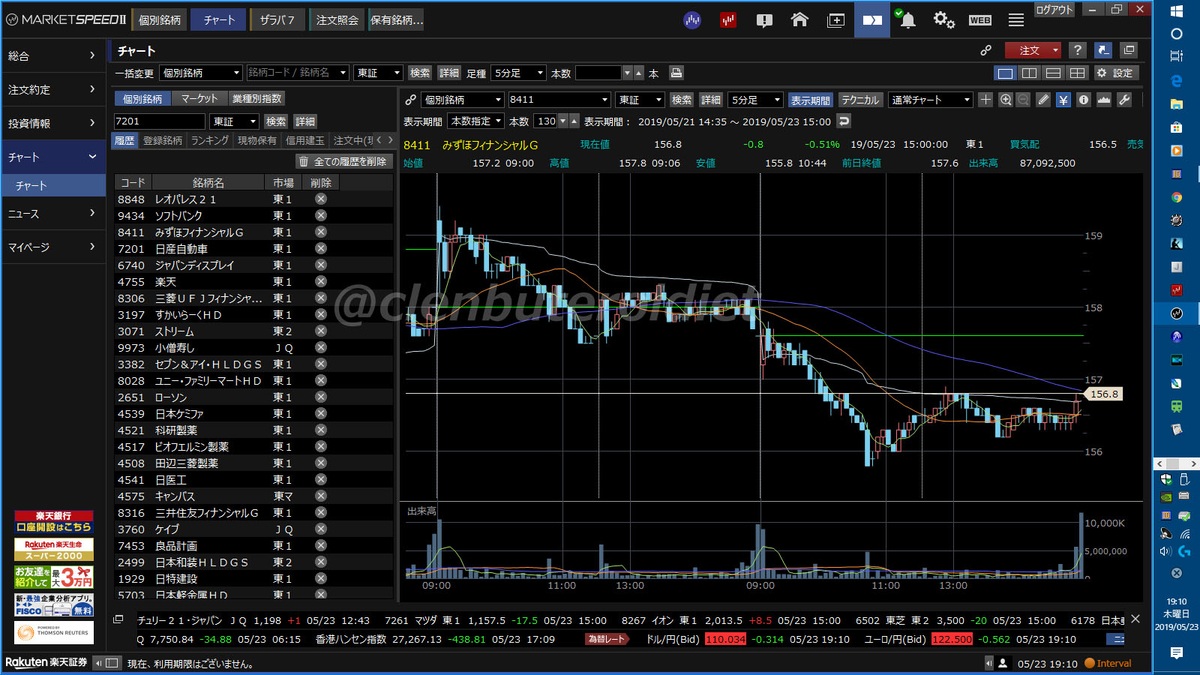Screen dimensions: 1200x675
Task: Reset display period with the return arrow icon
Action: pos(844,121)
